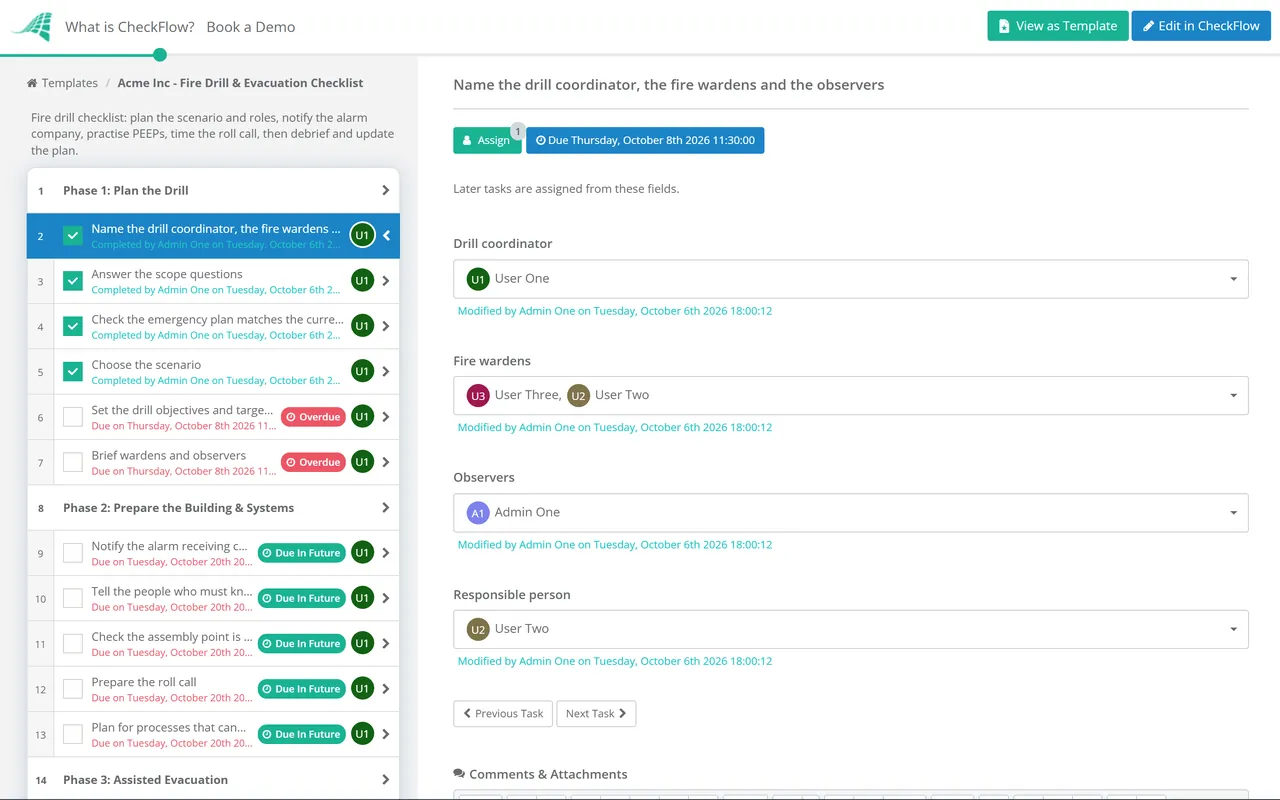Uncheck 'Choose the scenario' checkbox
The height and width of the screenshot is (800, 1280).
point(73,371)
